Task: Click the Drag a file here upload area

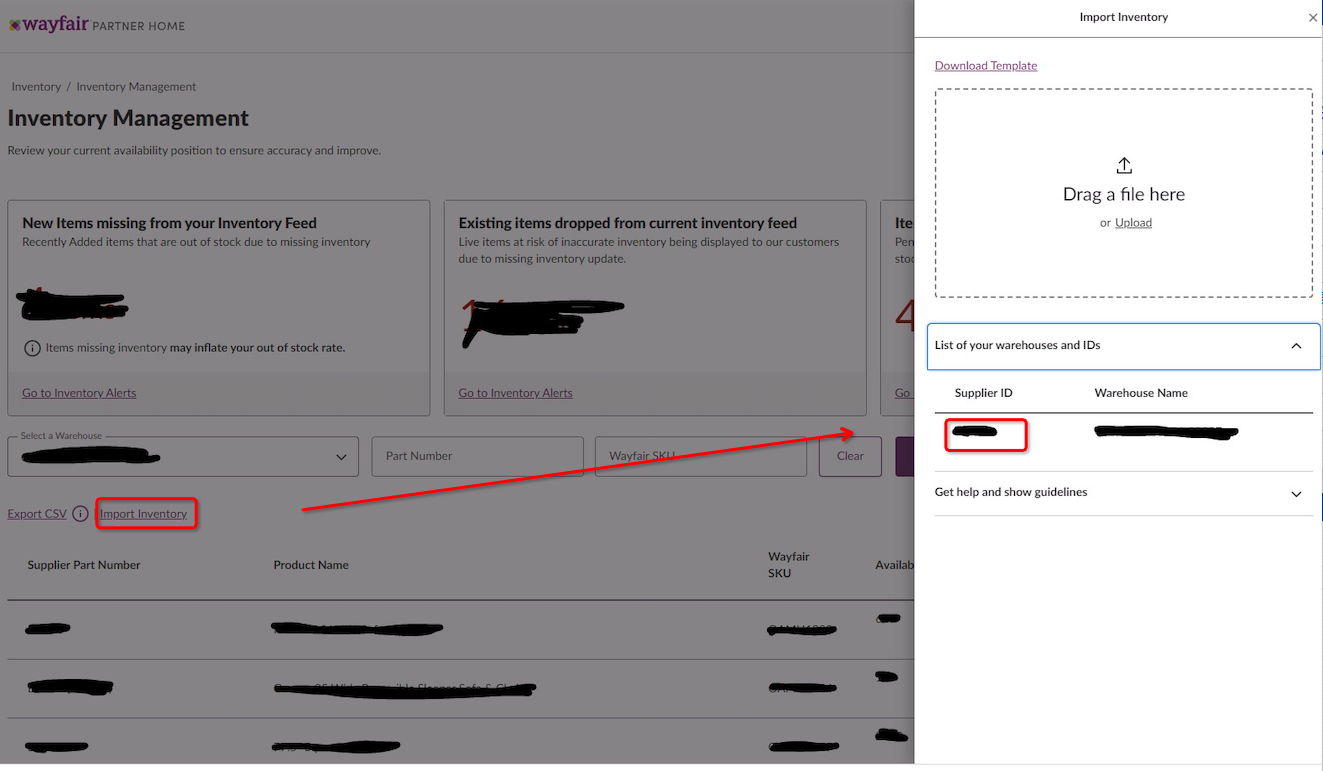Action: (x=1123, y=193)
